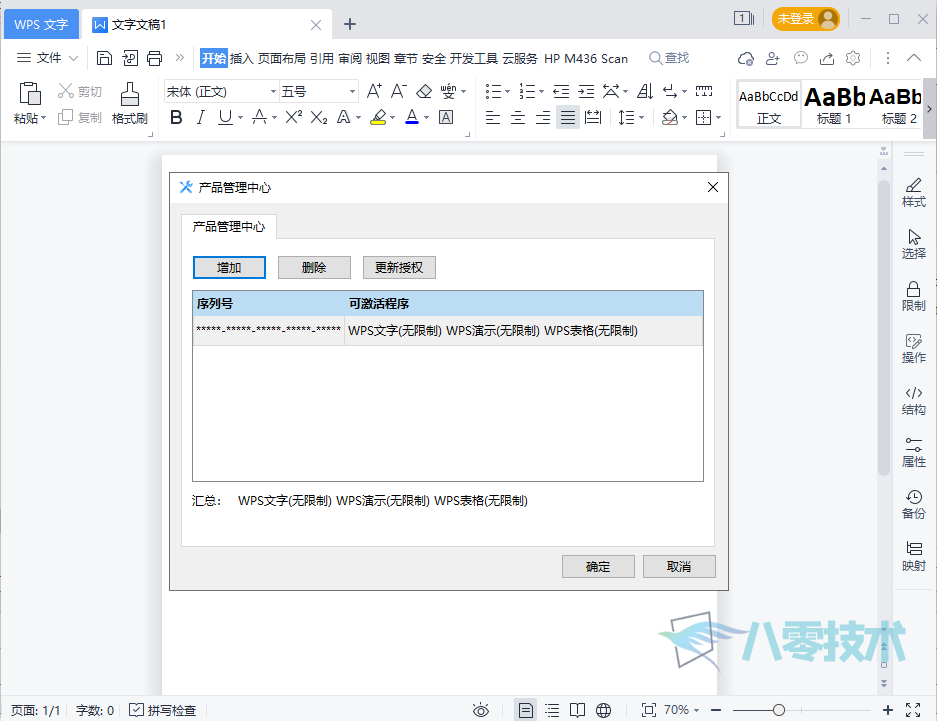Switch to the 插入 ribbon tab
The height and width of the screenshot is (721, 937).
tap(241, 58)
